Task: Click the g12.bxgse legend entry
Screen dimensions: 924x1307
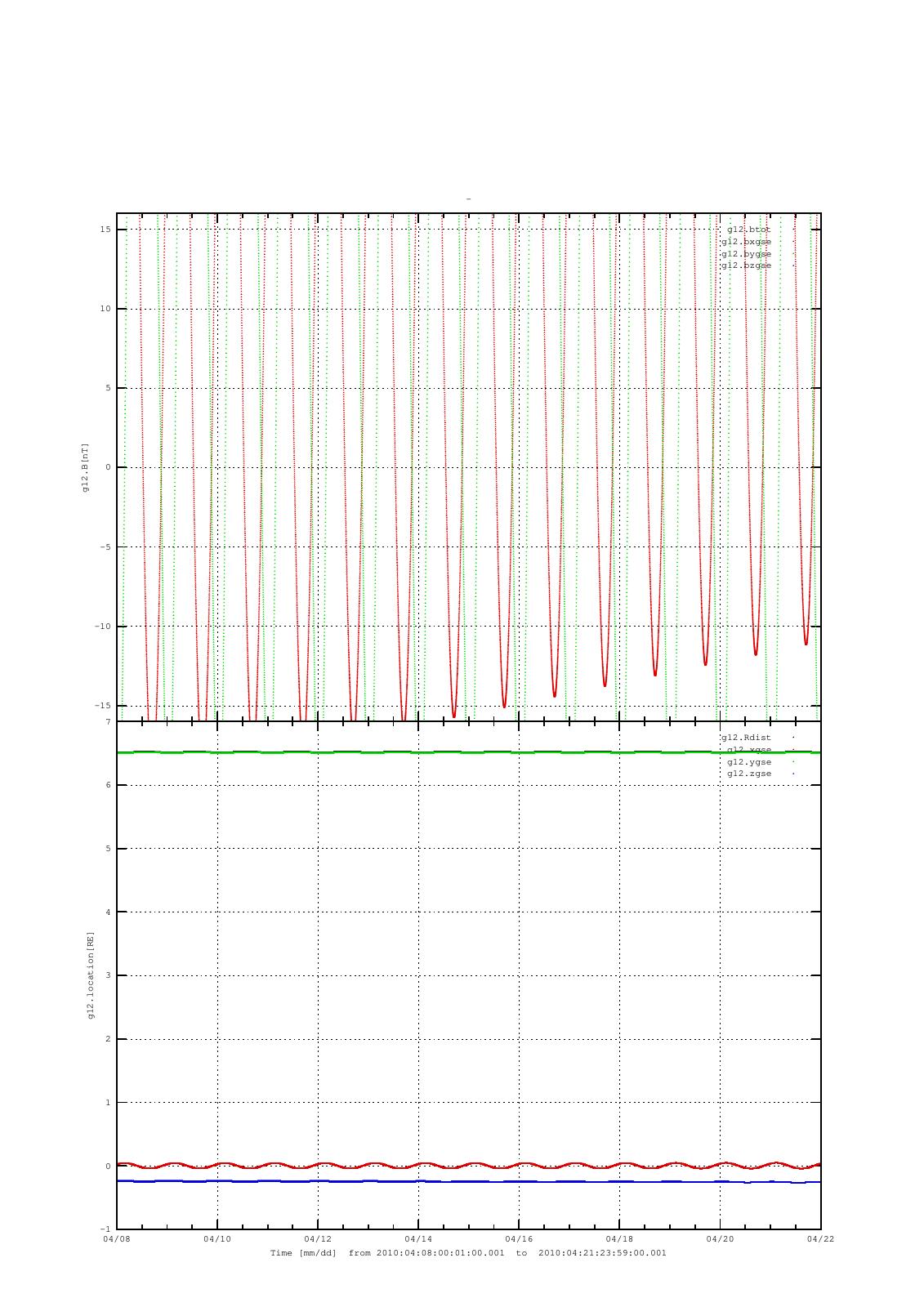Action: pos(745,242)
